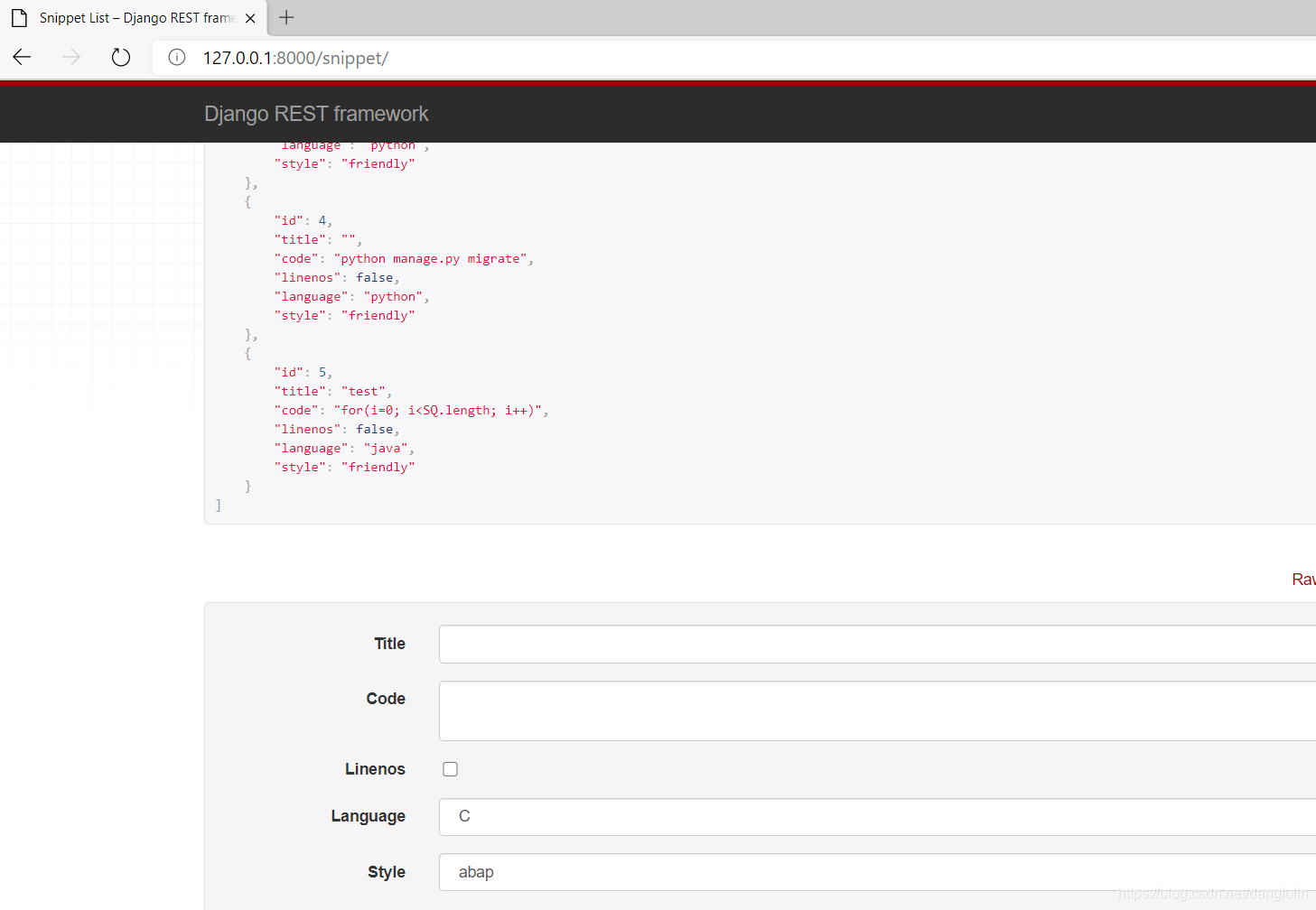This screenshot has width=1316, height=910.
Task: Open the Style dropdown showing abap
Action: (x=877, y=872)
